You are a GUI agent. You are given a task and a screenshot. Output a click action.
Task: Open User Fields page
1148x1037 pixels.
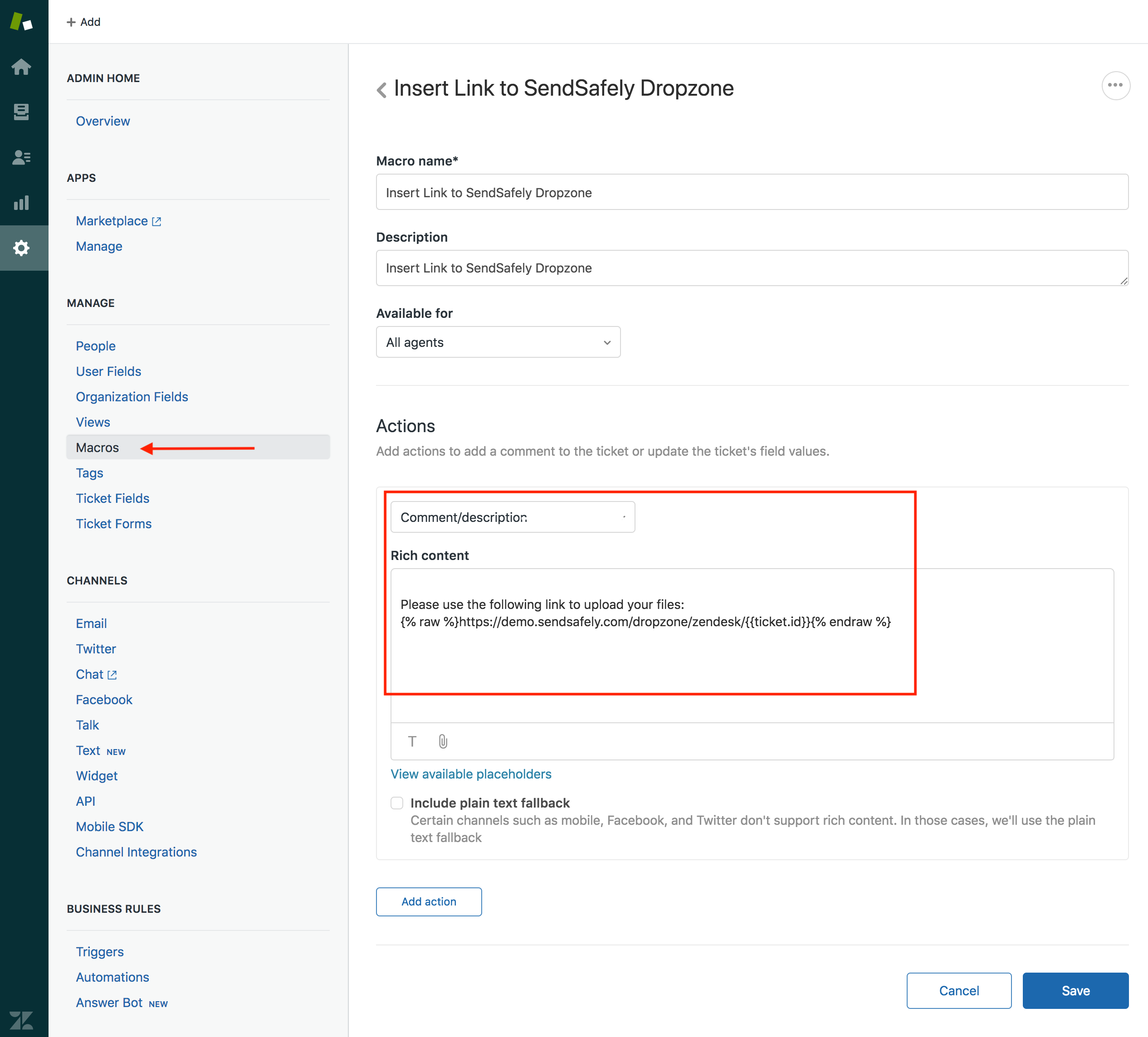coord(109,371)
